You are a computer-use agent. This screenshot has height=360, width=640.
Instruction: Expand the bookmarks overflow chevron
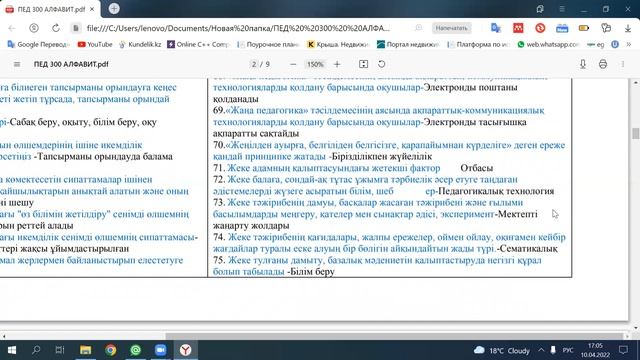tap(629, 44)
